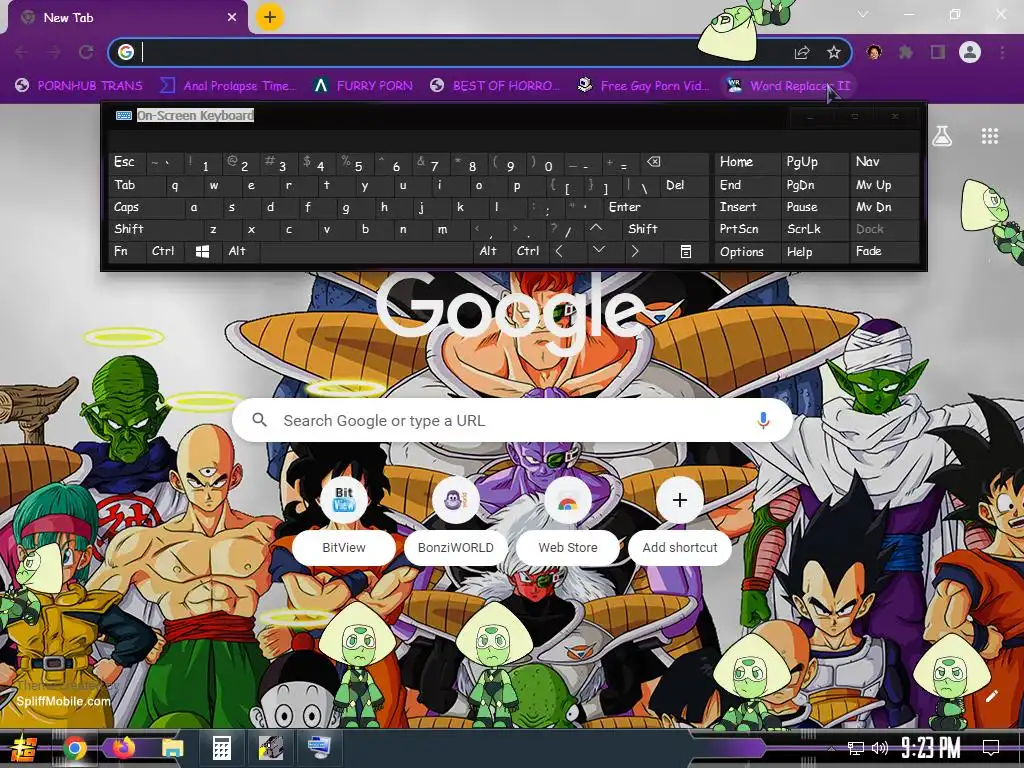This screenshot has height=768, width=1024.
Task: Click the Tab key on keyboard
Action: (136, 185)
